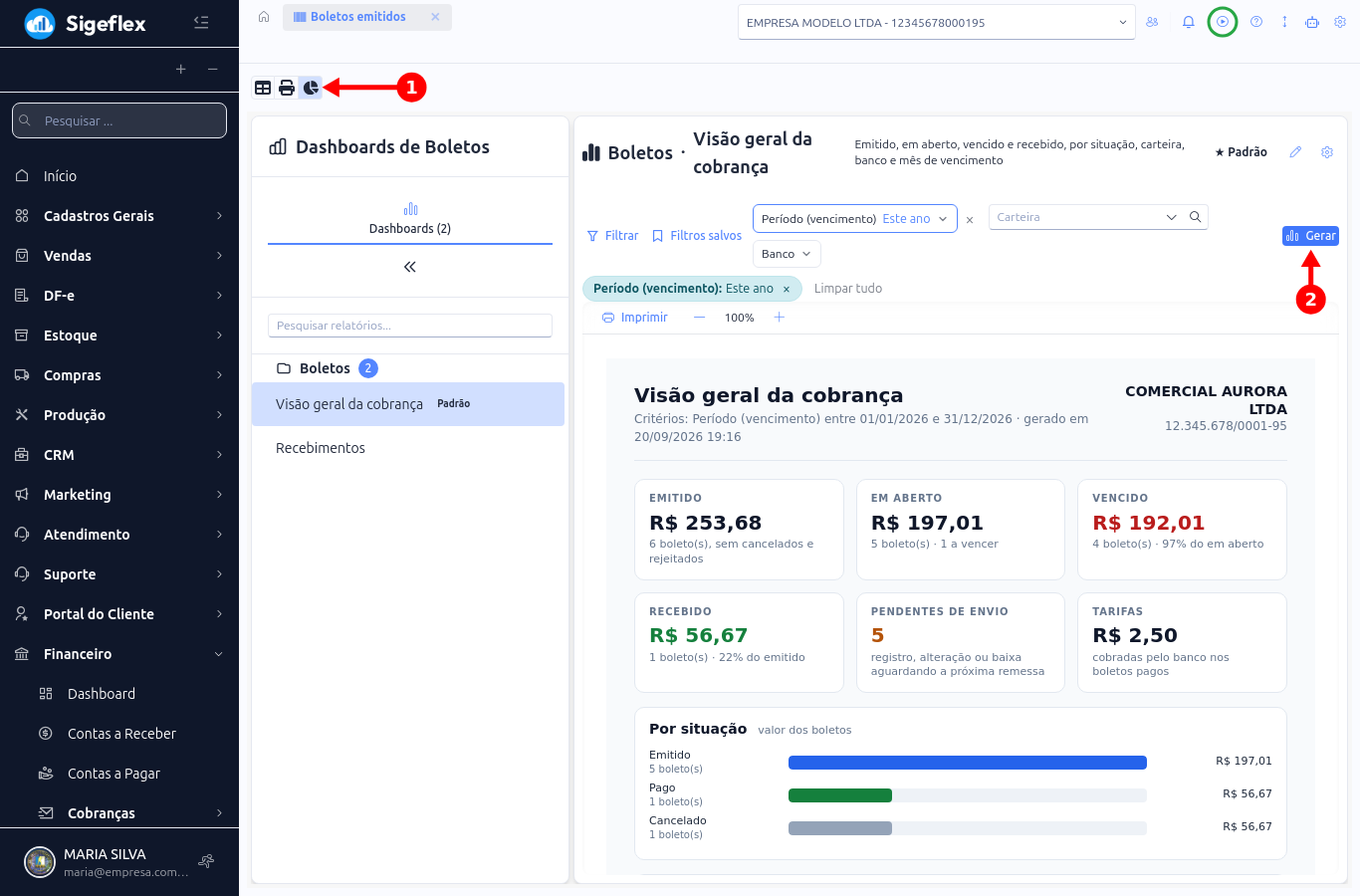Decrease zoom with the minus button

(x=700, y=318)
